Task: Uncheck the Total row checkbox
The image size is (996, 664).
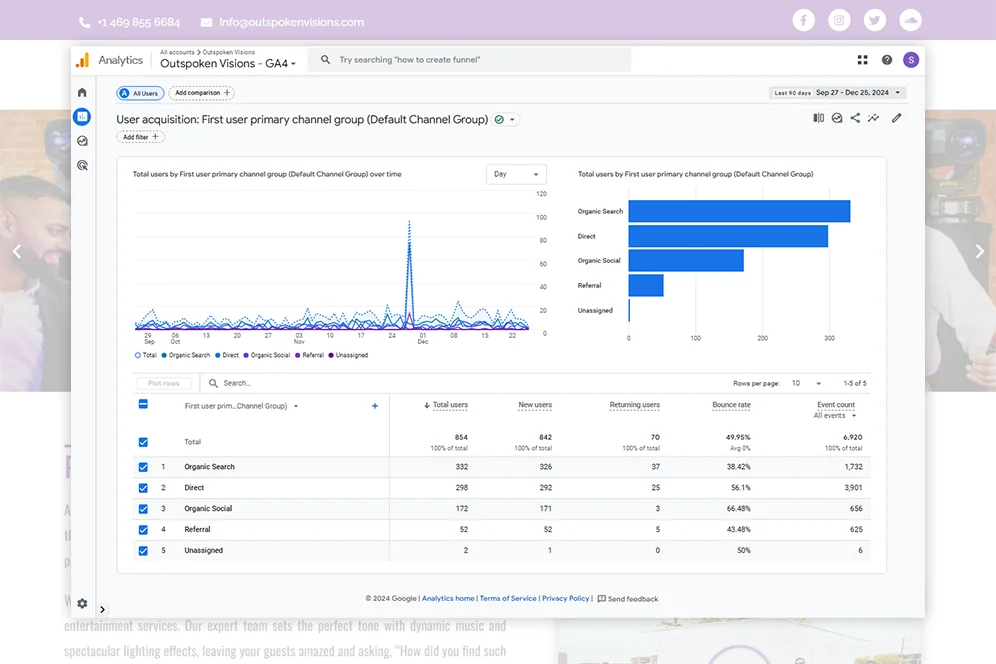Action: (x=143, y=442)
